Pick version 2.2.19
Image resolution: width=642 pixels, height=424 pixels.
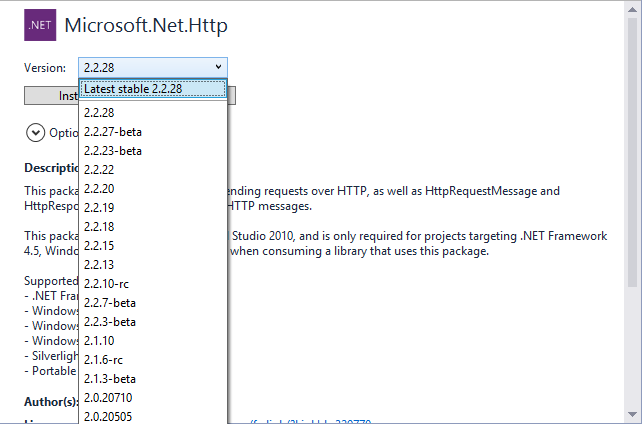[99, 208]
